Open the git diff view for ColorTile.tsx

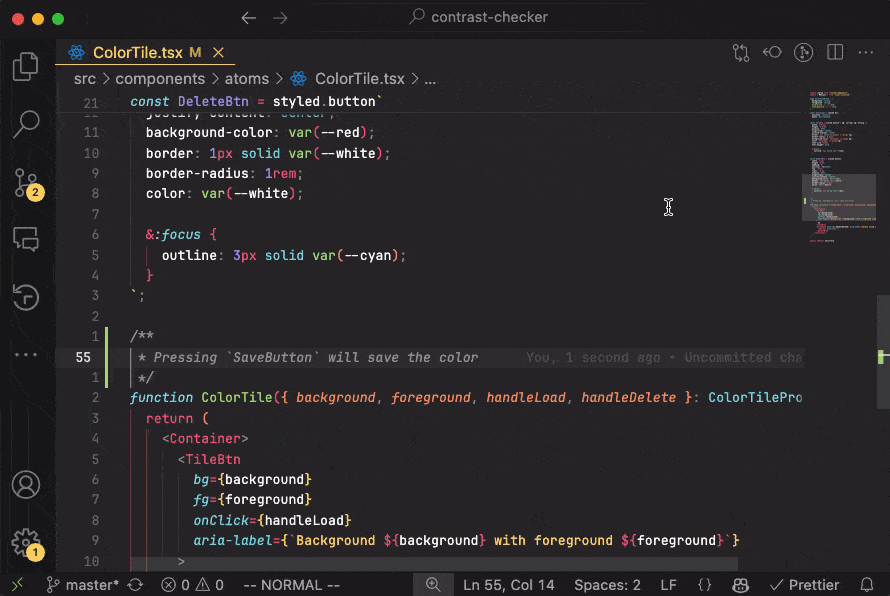click(x=741, y=53)
